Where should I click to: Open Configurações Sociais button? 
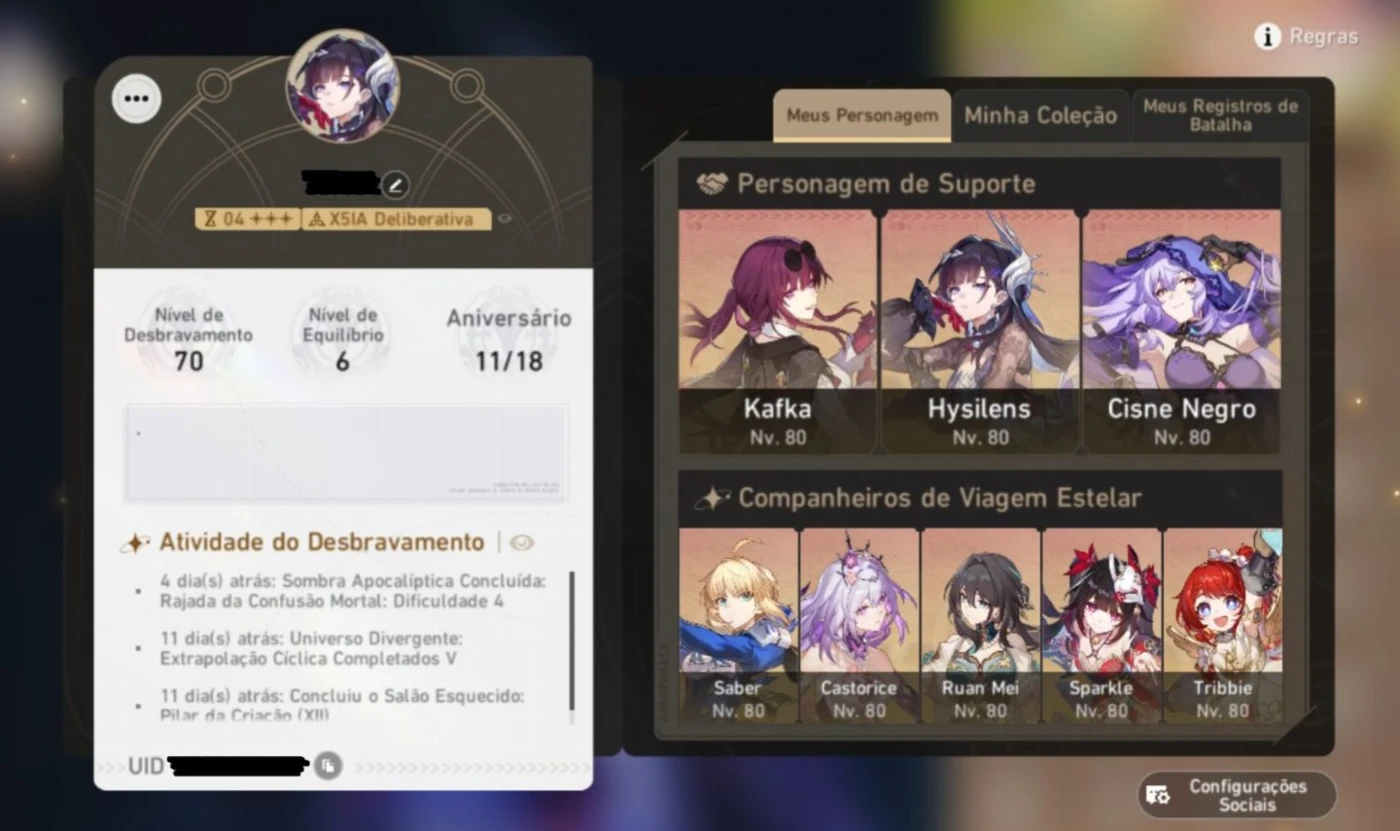[1237, 795]
